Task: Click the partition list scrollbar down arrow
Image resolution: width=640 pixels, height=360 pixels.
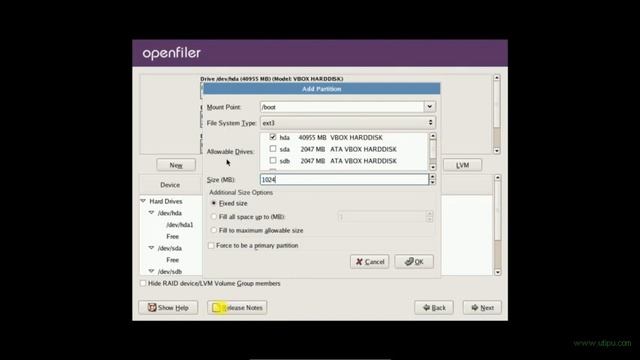Action: coord(498,272)
